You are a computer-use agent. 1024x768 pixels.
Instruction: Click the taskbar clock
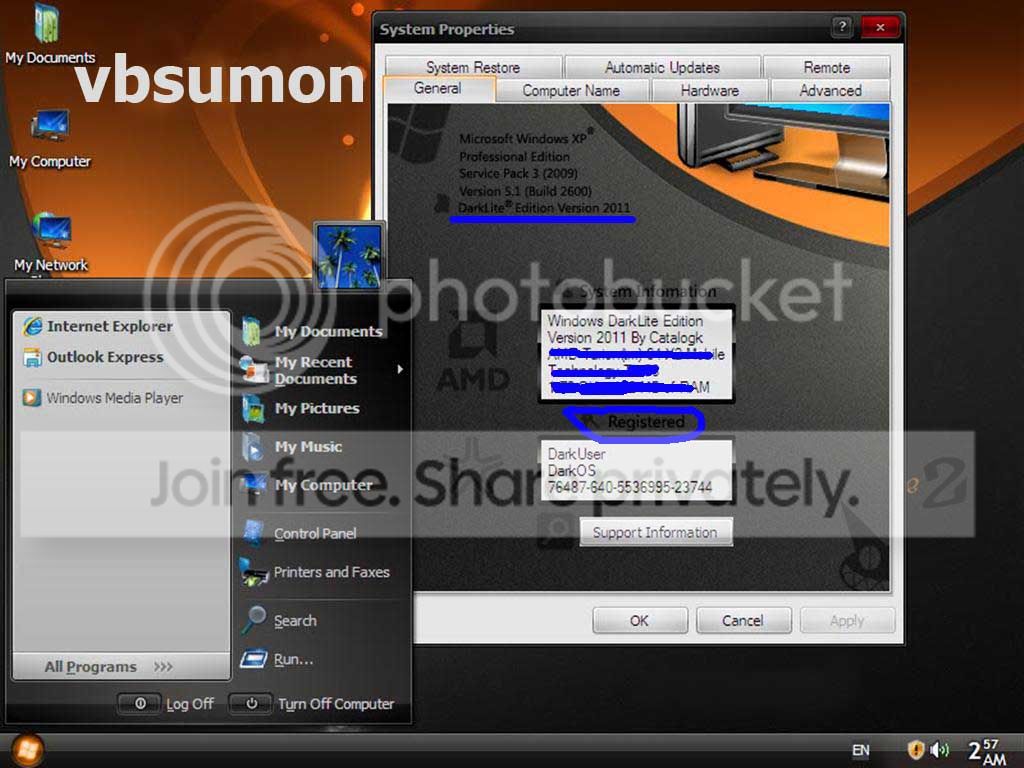coord(987,750)
